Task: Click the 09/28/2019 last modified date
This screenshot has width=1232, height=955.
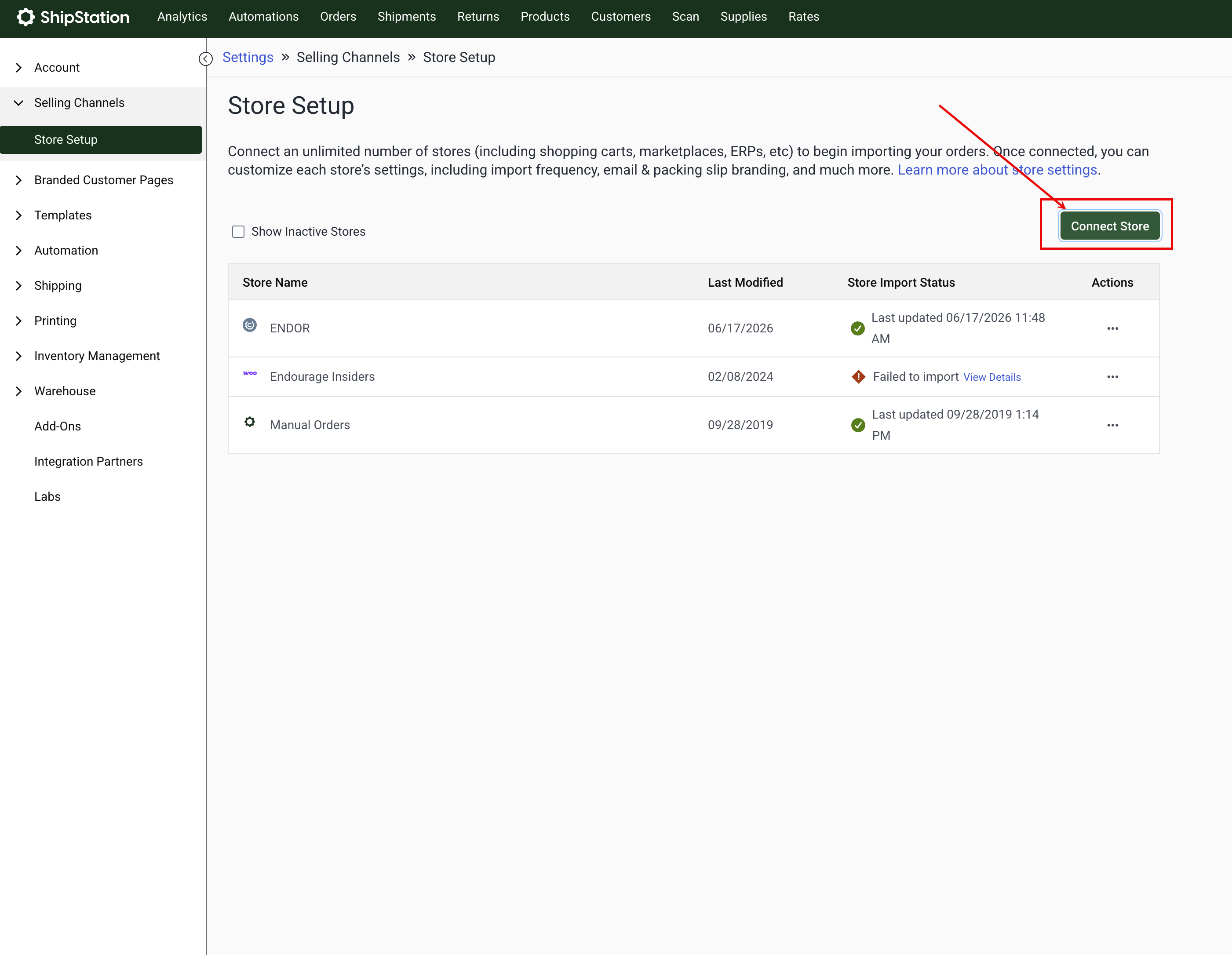Action: point(740,425)
